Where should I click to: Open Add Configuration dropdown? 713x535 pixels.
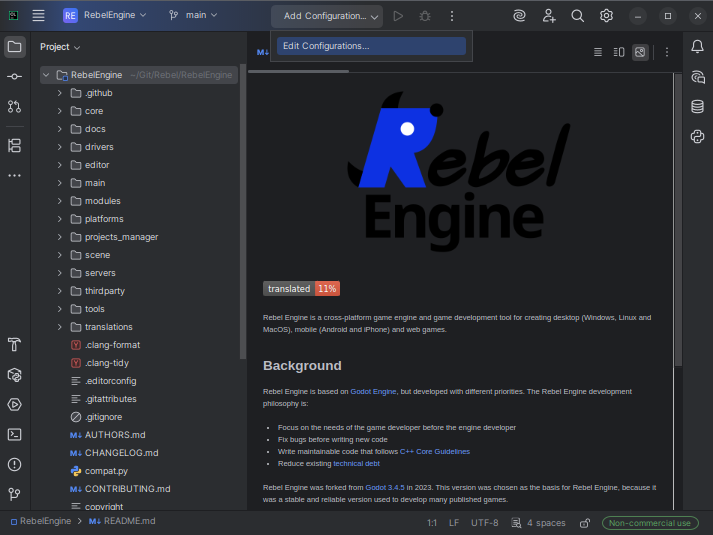(x=327, y=16)
